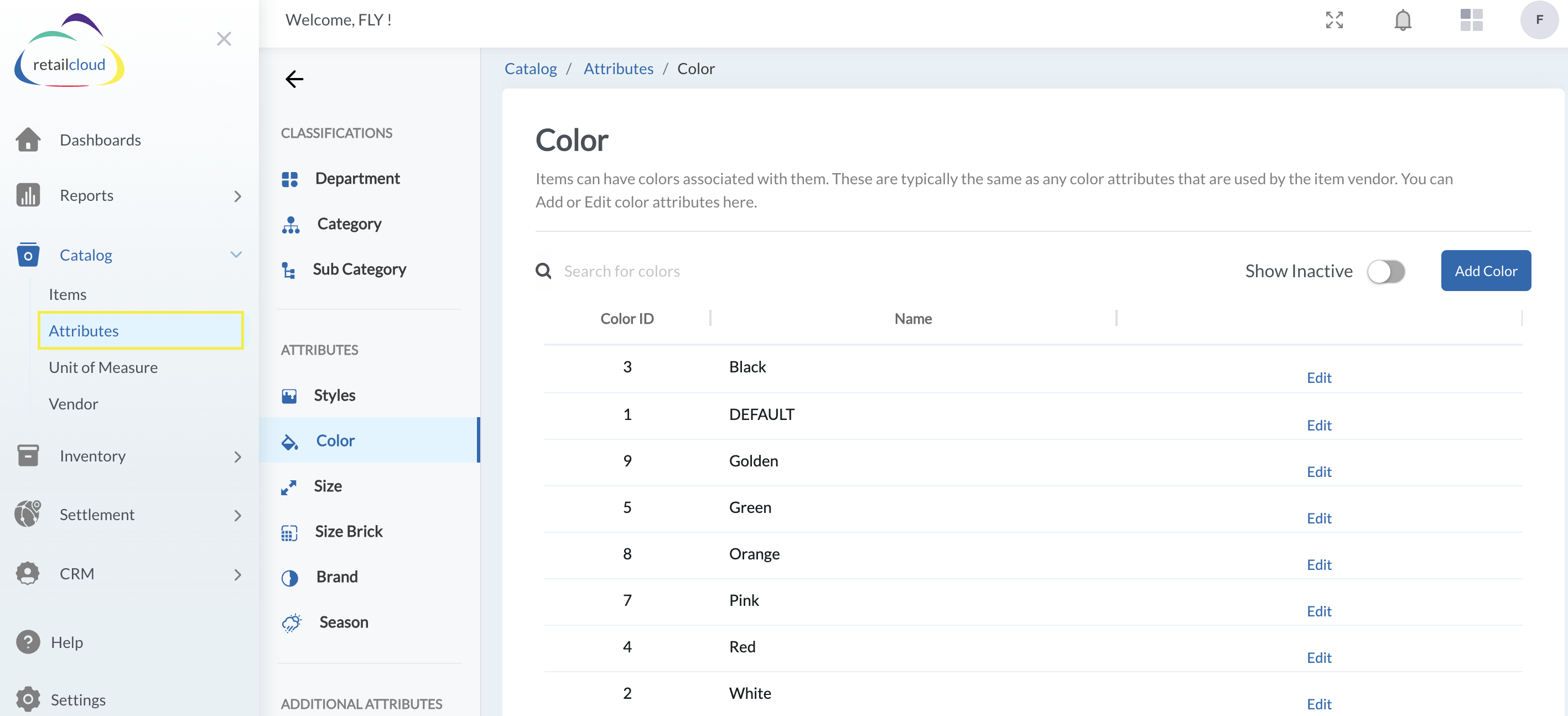1568x716 pixels.
Task: Sort by Name column header
Action: [912, 318]
